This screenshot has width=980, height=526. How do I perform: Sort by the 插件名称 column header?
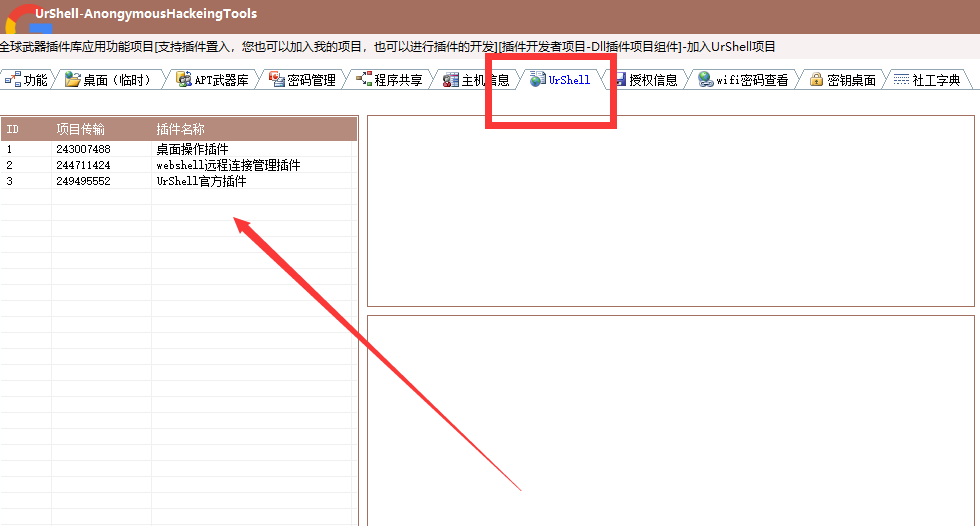254,129
